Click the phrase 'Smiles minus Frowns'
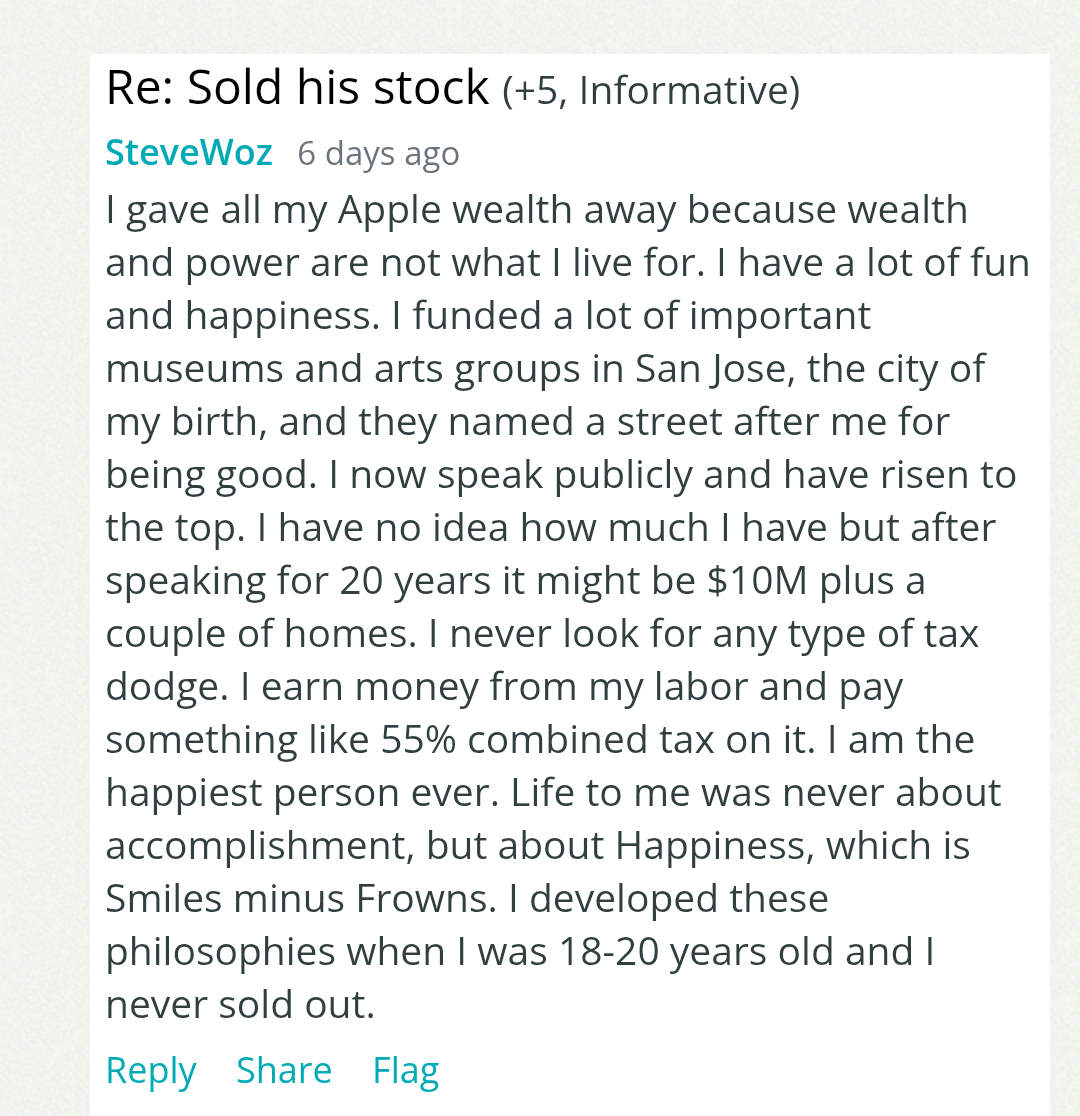The image size is (1080, 1116). click(x=298, y=898)
